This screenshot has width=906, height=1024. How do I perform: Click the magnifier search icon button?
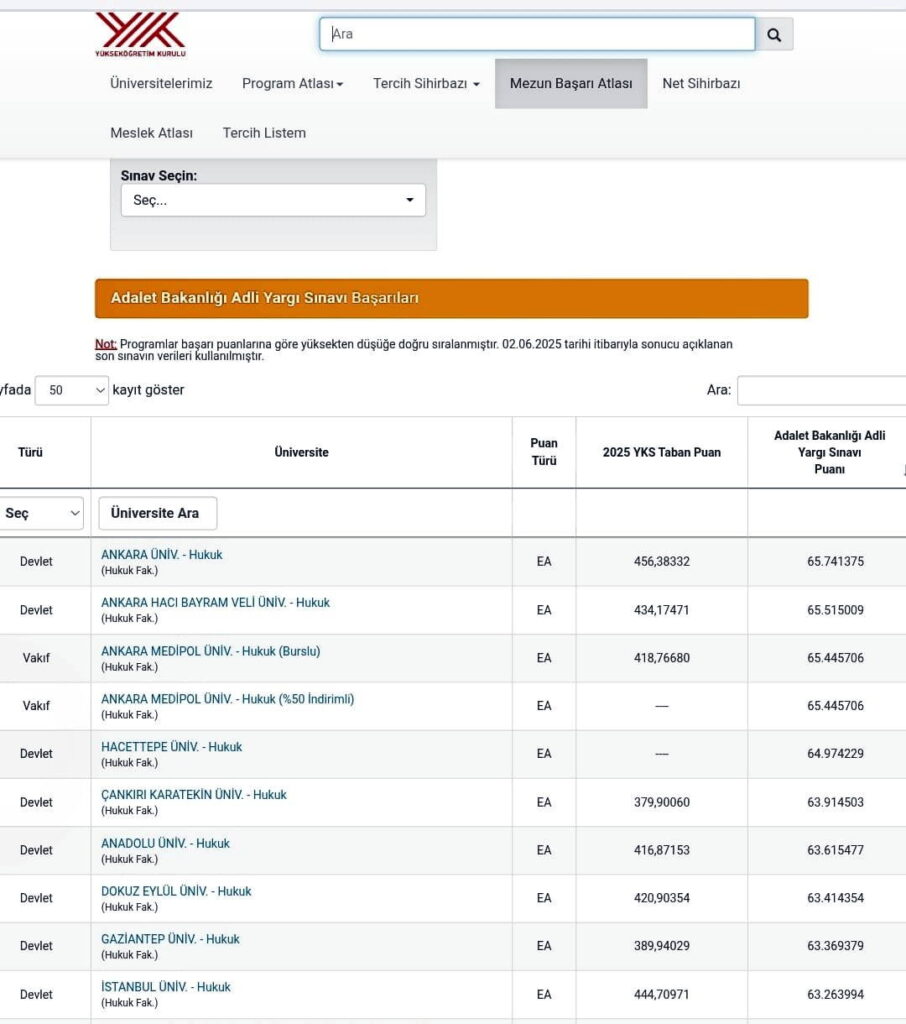773,34
